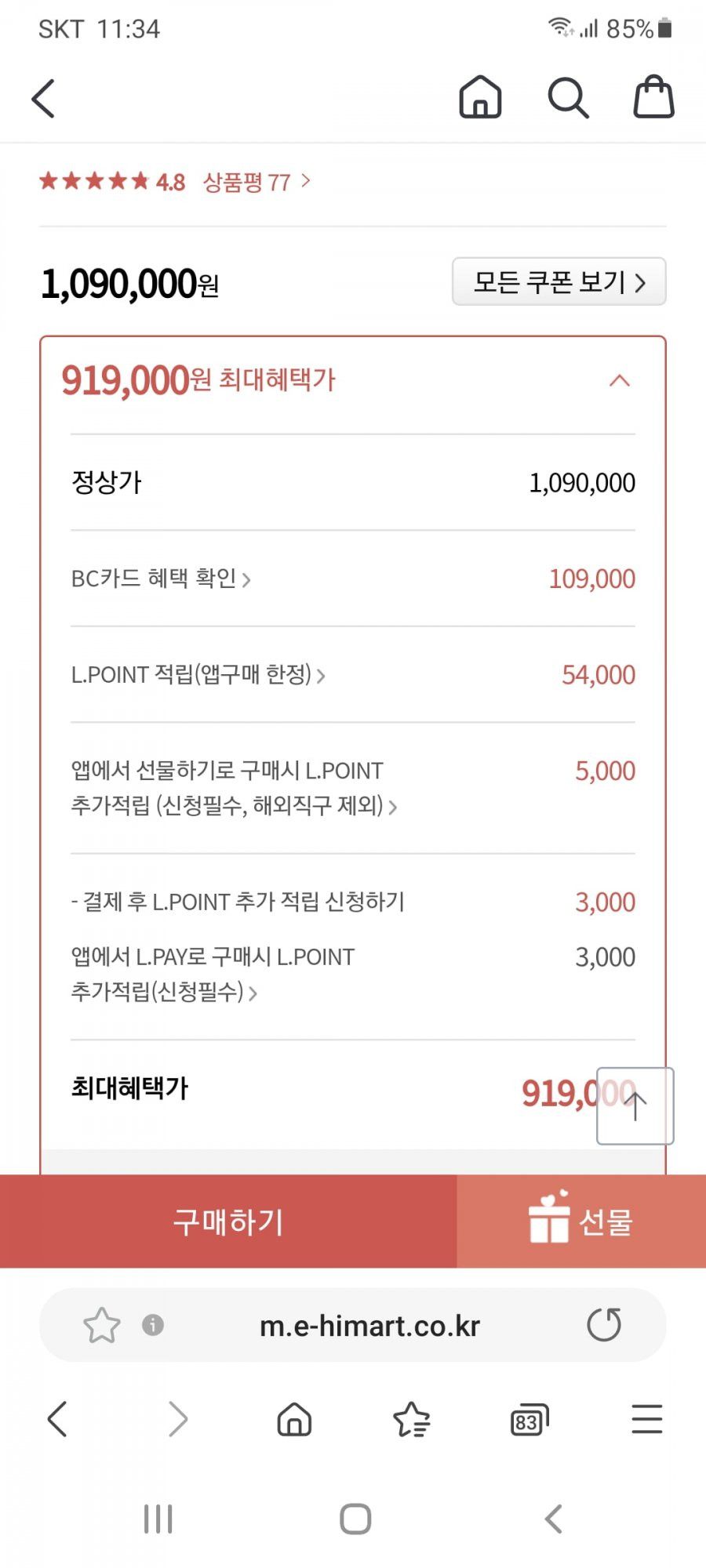Screen dimensions: 706x1568
Task: Tap the 선물 gift button
Action: click(581, 1221)
